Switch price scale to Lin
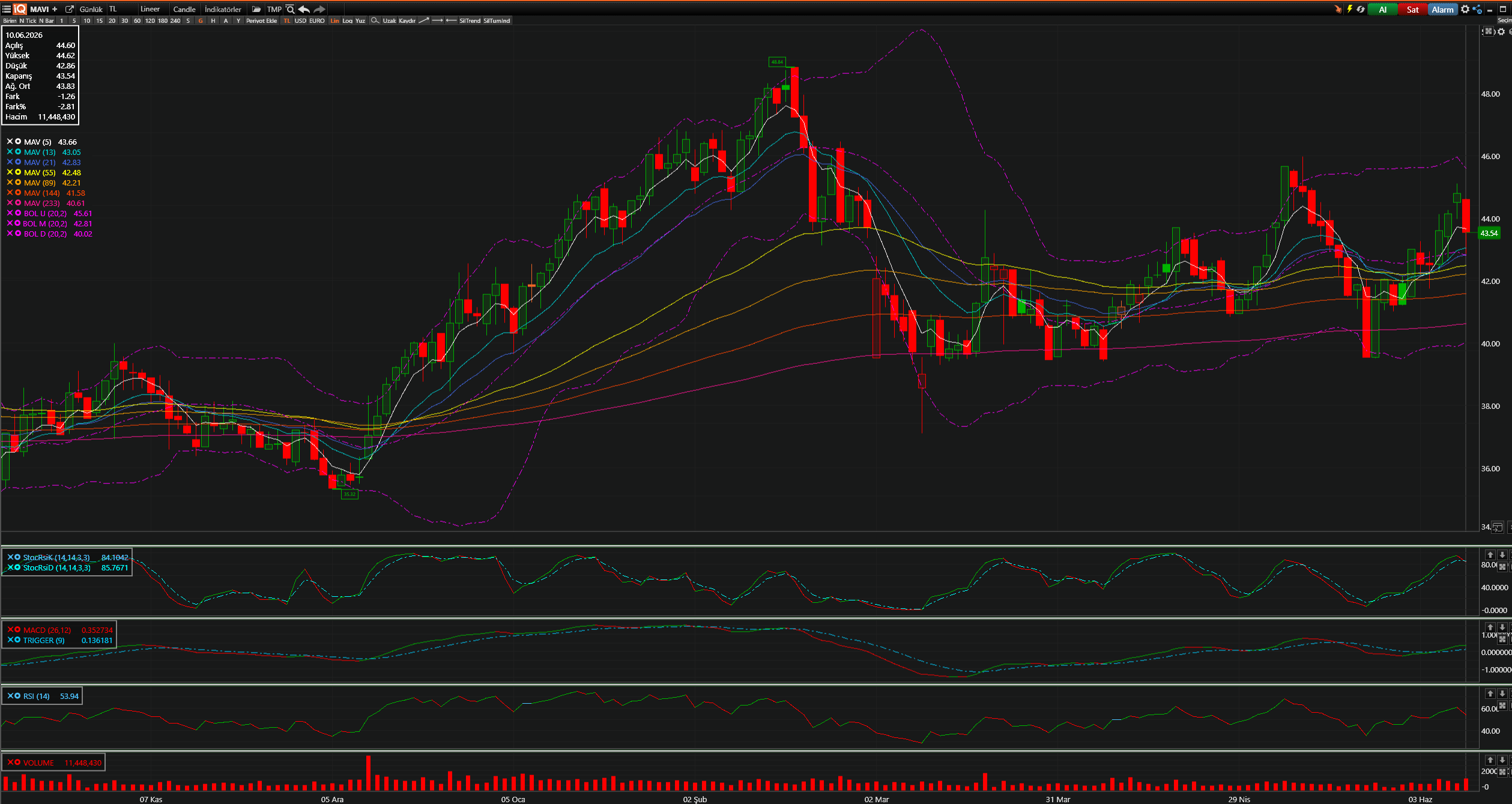The height and width of the screenshot is (804, 1512). click(335, 20)
